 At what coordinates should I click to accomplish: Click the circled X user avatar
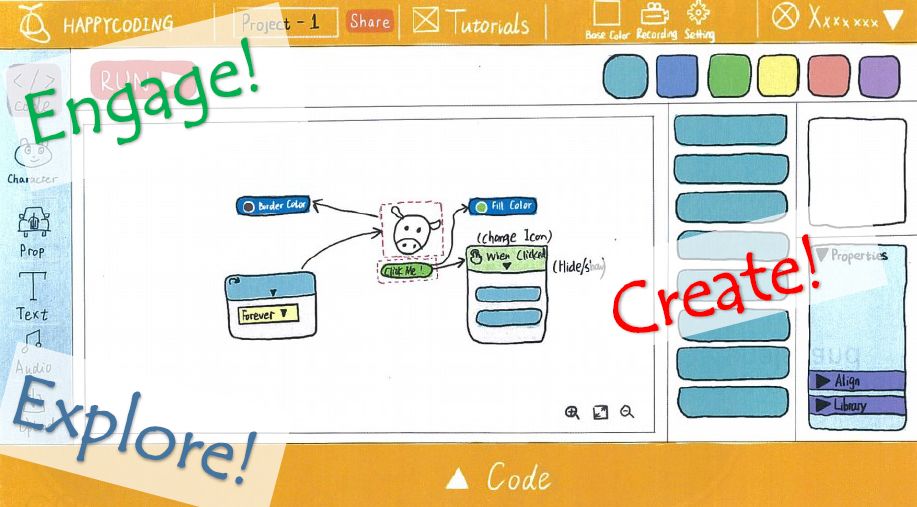point(785,16)
